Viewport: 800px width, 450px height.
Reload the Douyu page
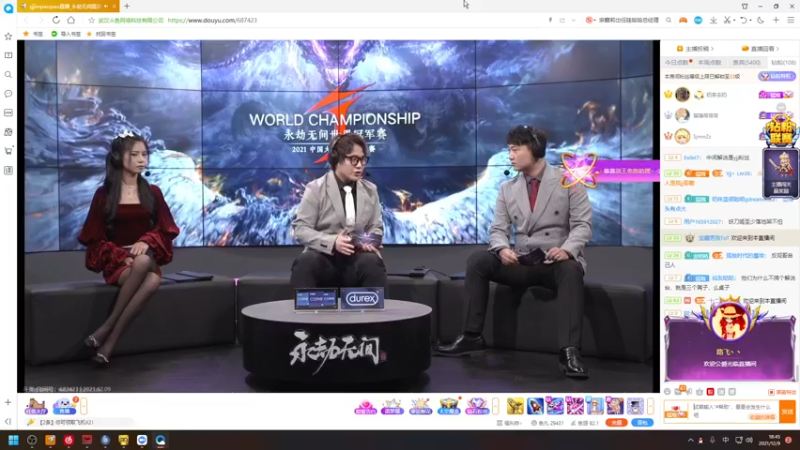pos(56,20)
